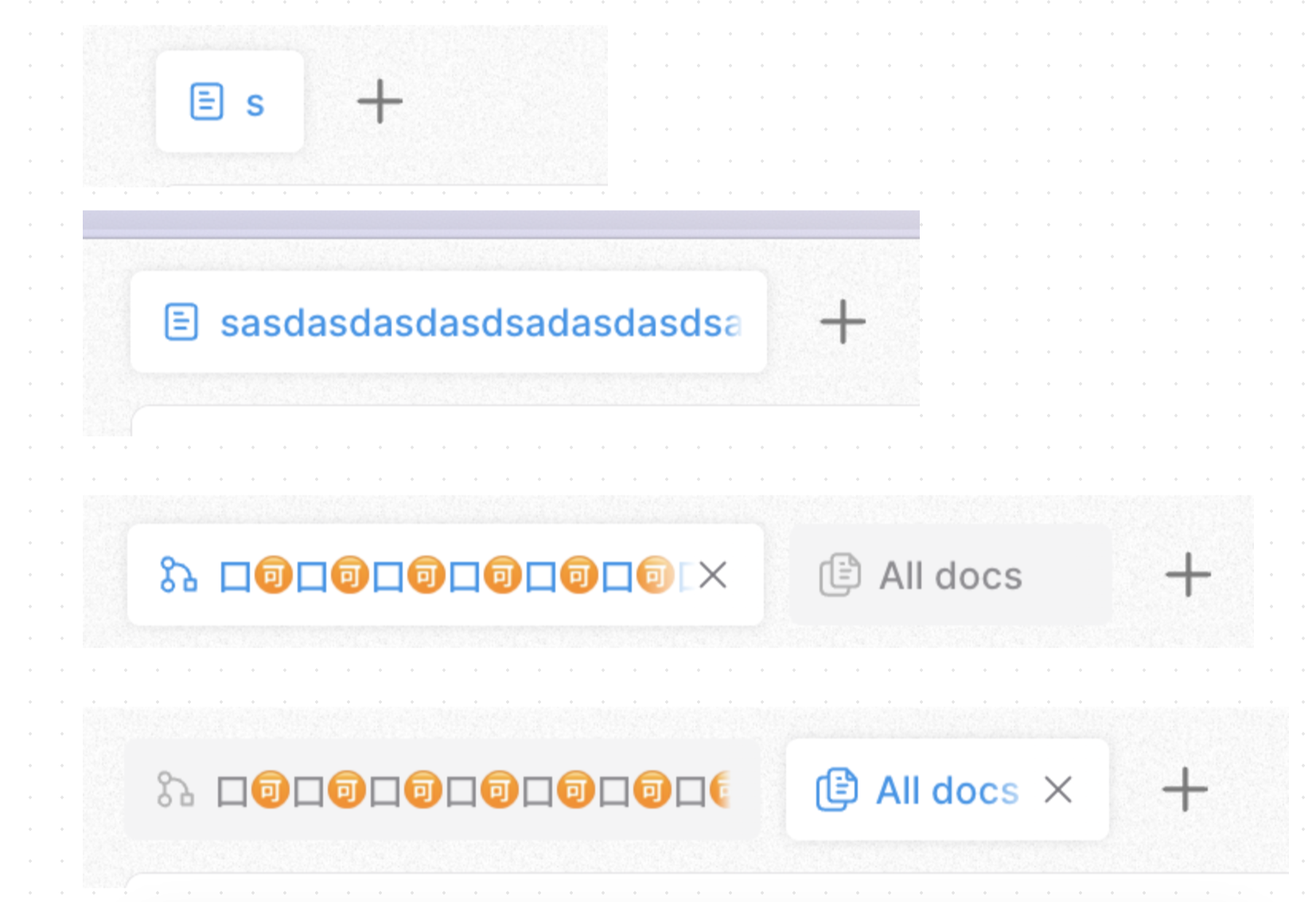Click the gray All docs icon on the inactive tab
Image resolution: width=1316 pixels, height=902 pixels.
pyautogui.click(x=839, y=575)
